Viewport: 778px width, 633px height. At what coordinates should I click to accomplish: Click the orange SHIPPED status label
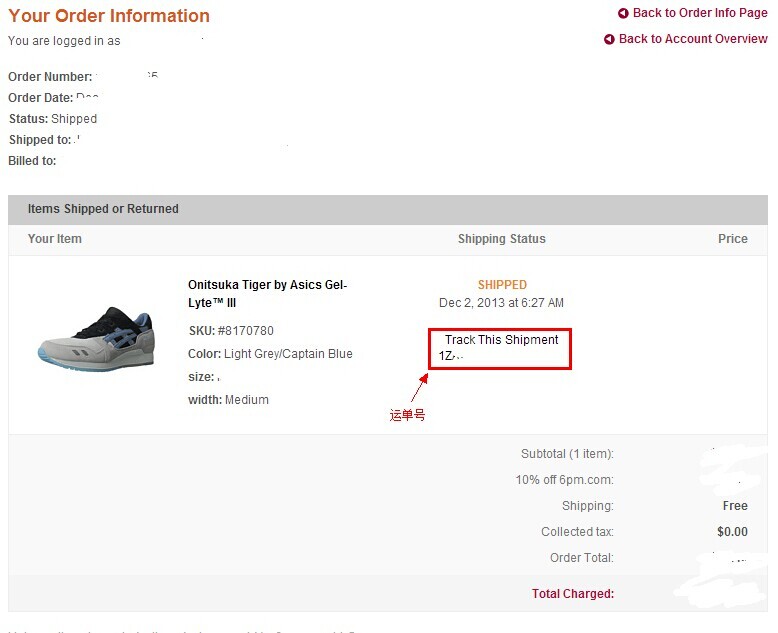click(x=502, y=285)
